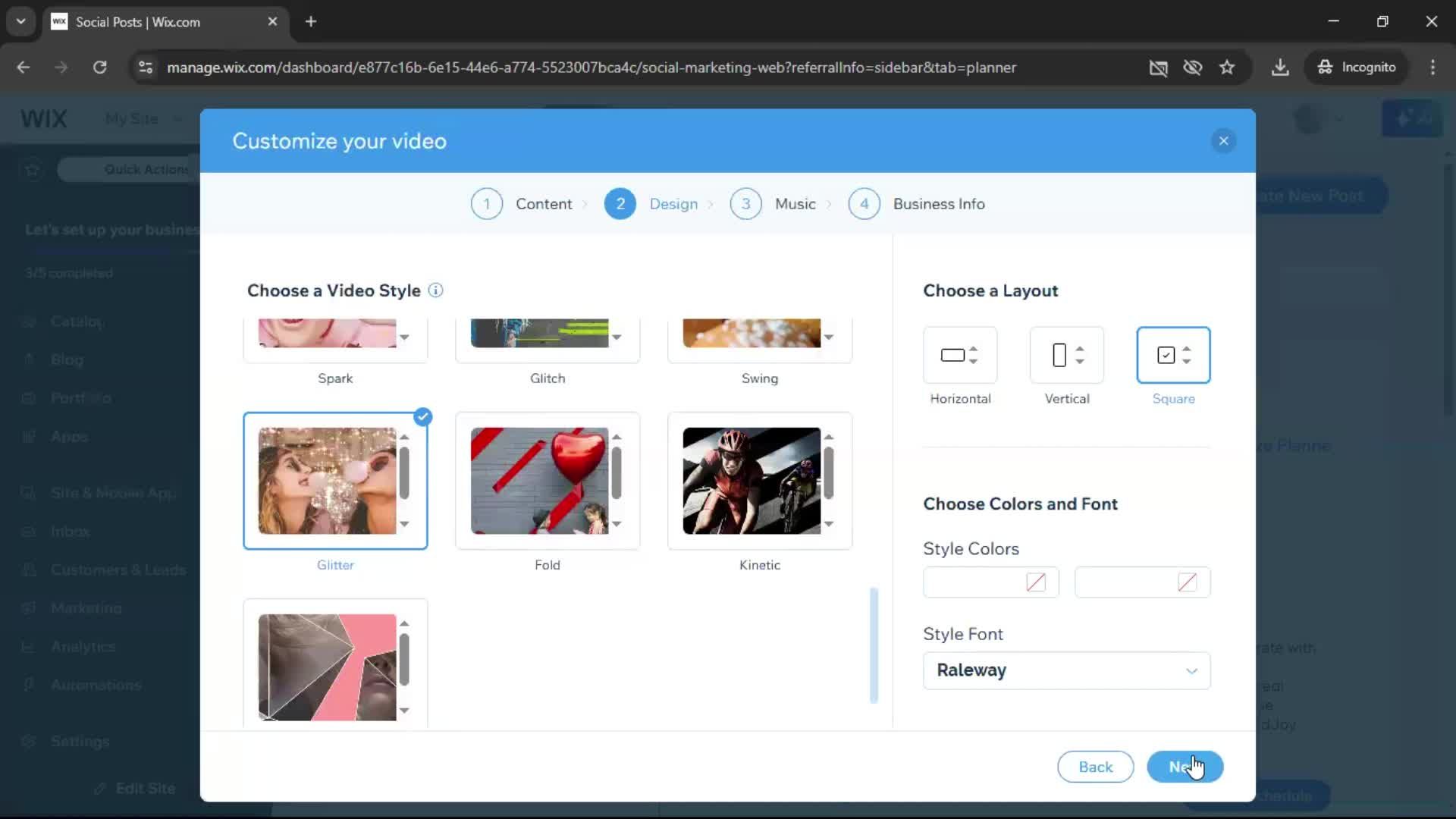
Task: Open new browser tab
Action: (x=311, y=22)
